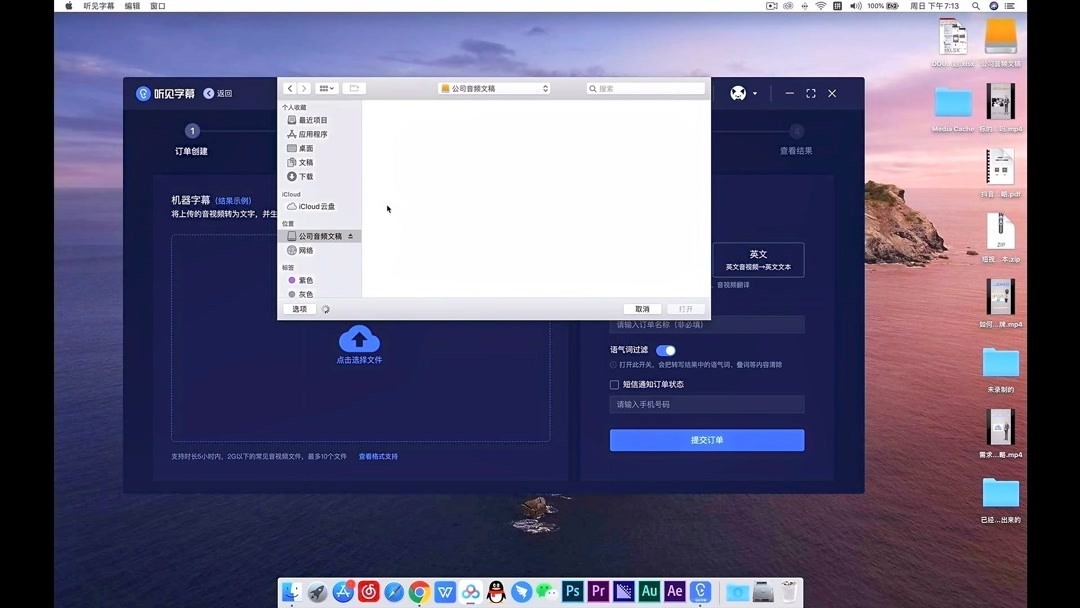Enable the 短信通知订单状态 checkbox
Image resolution: width=1080 pixels, height=608 pixels.
613,383
